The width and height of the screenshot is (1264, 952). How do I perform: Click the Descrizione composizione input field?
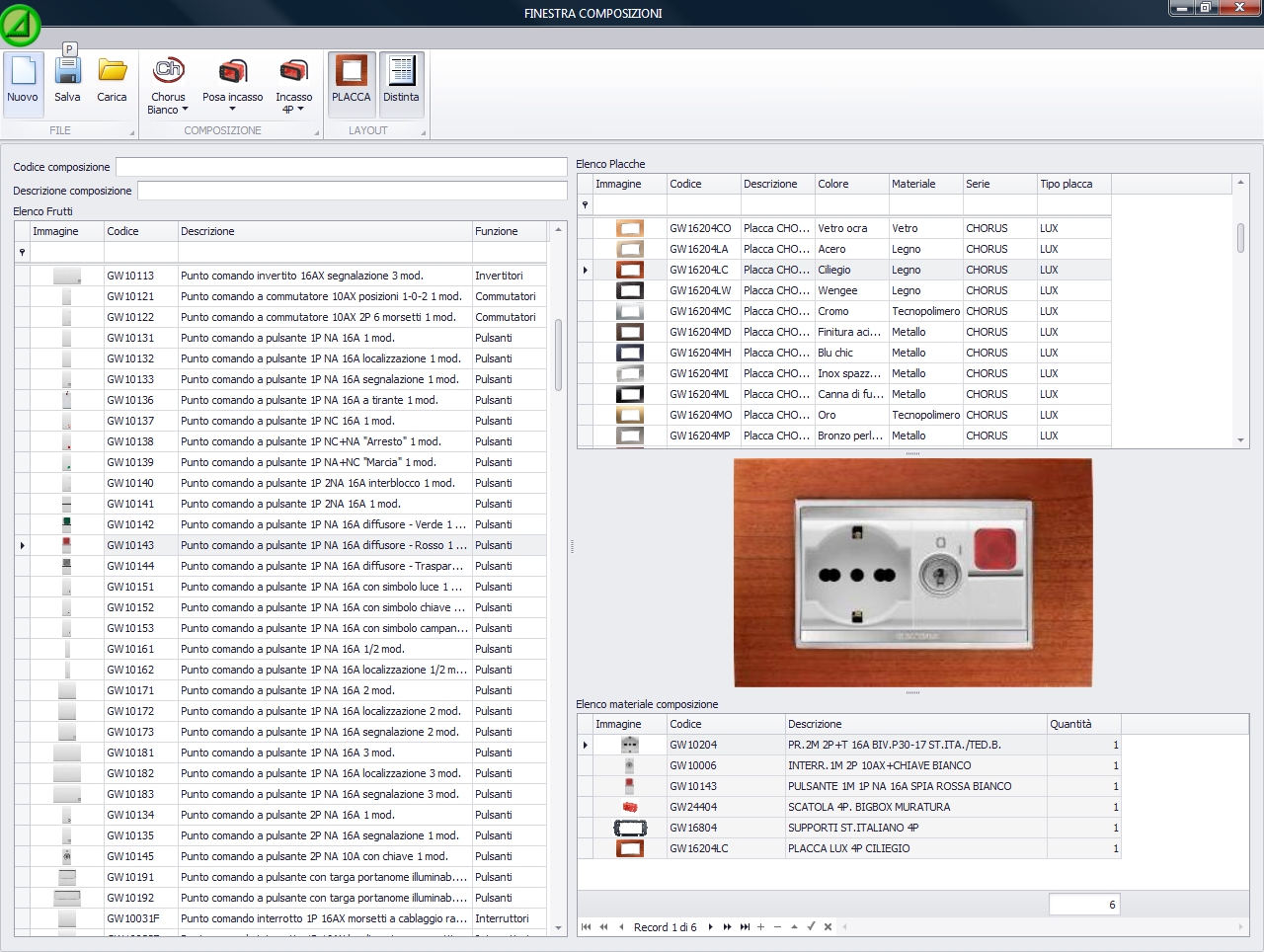(x=352, y=191)
